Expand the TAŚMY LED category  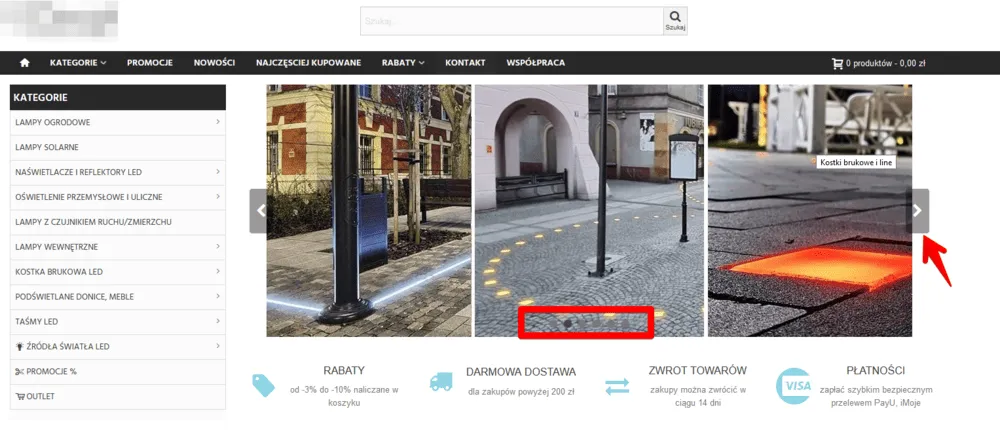tap(217, 321)
